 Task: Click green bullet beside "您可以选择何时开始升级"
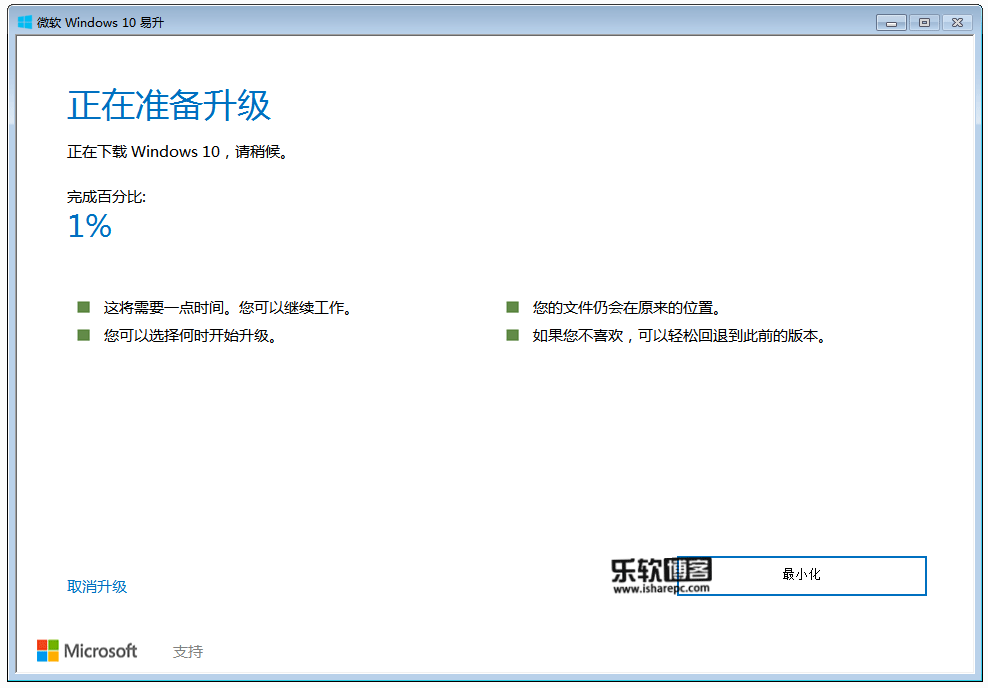point(84,335)
